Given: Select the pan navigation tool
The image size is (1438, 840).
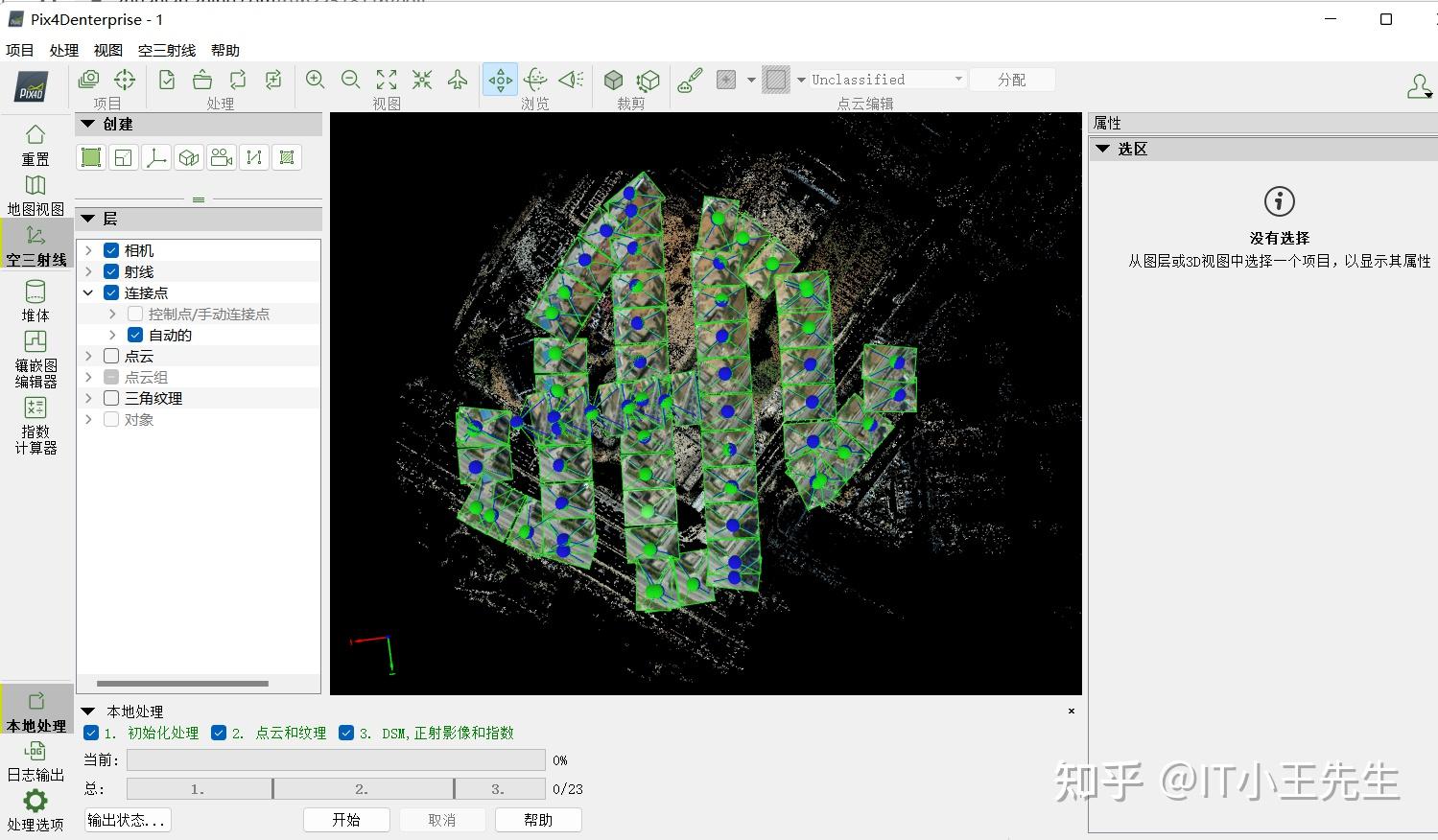Looking at the screenshot, I should tap(500, 80).
